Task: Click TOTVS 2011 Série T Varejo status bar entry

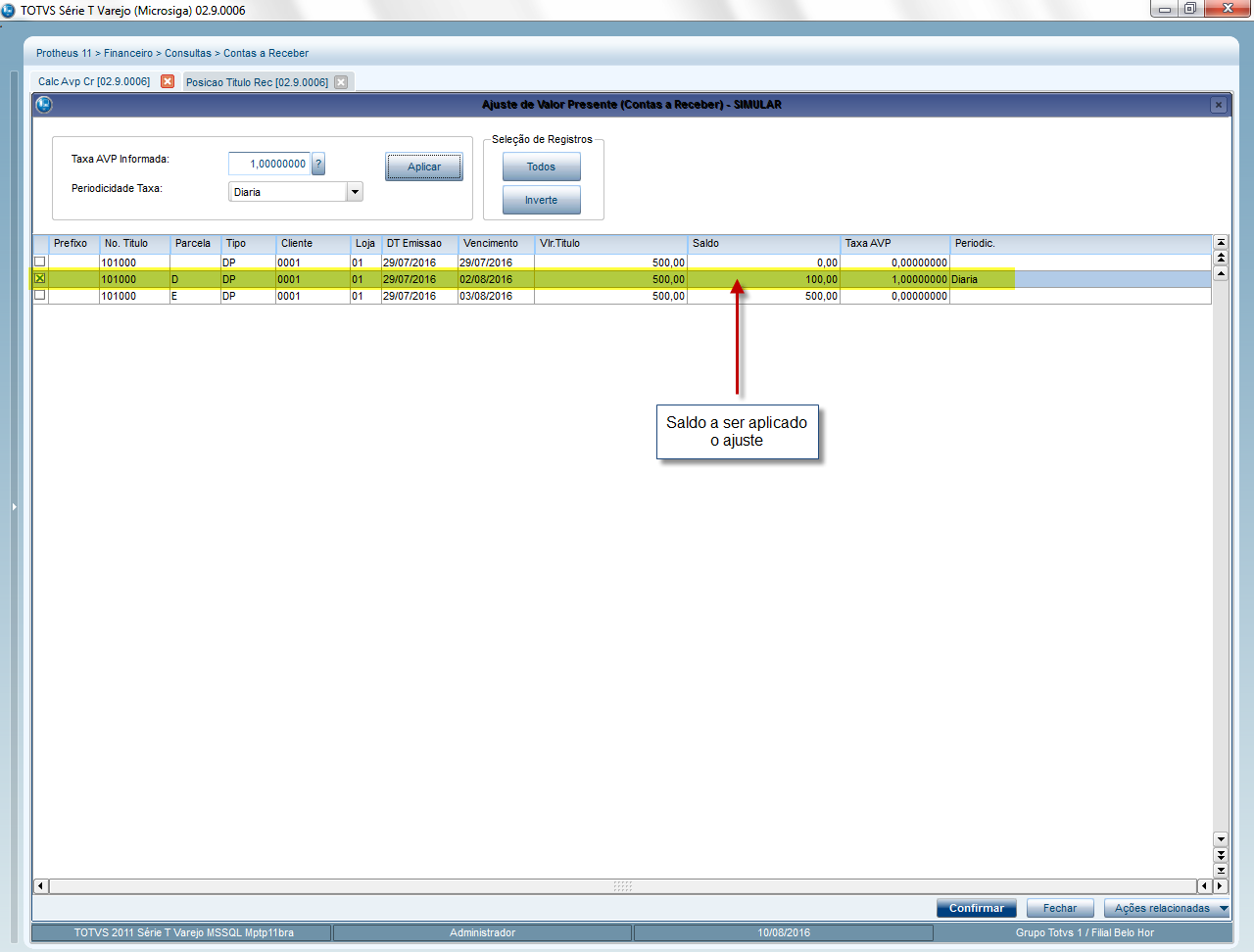Action: click(x=183, y=932)
